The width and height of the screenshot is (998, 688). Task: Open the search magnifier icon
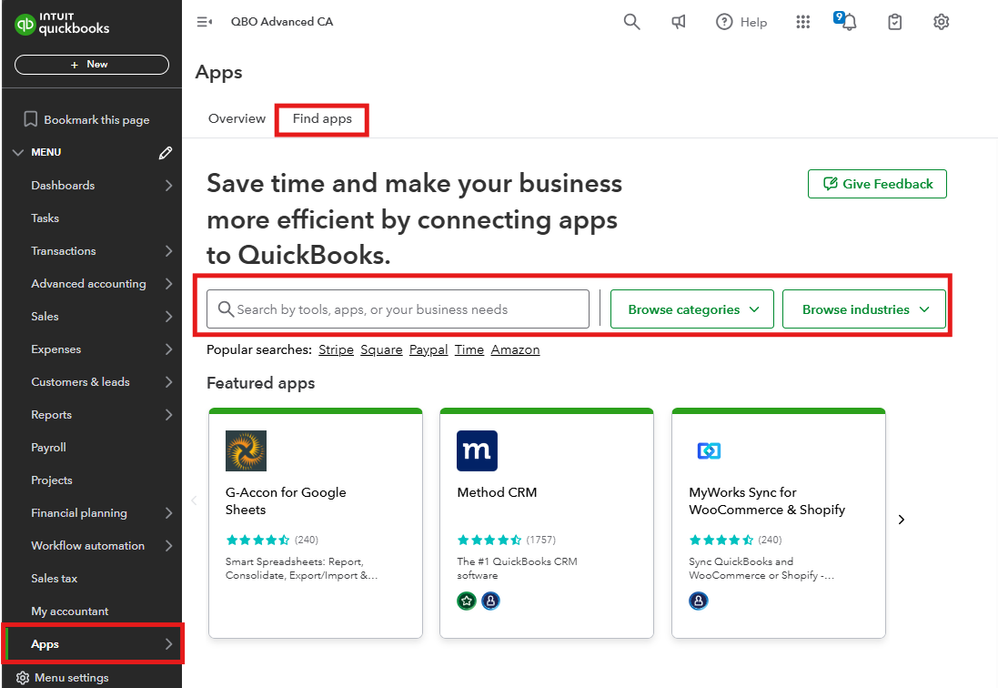pos(631,21)
